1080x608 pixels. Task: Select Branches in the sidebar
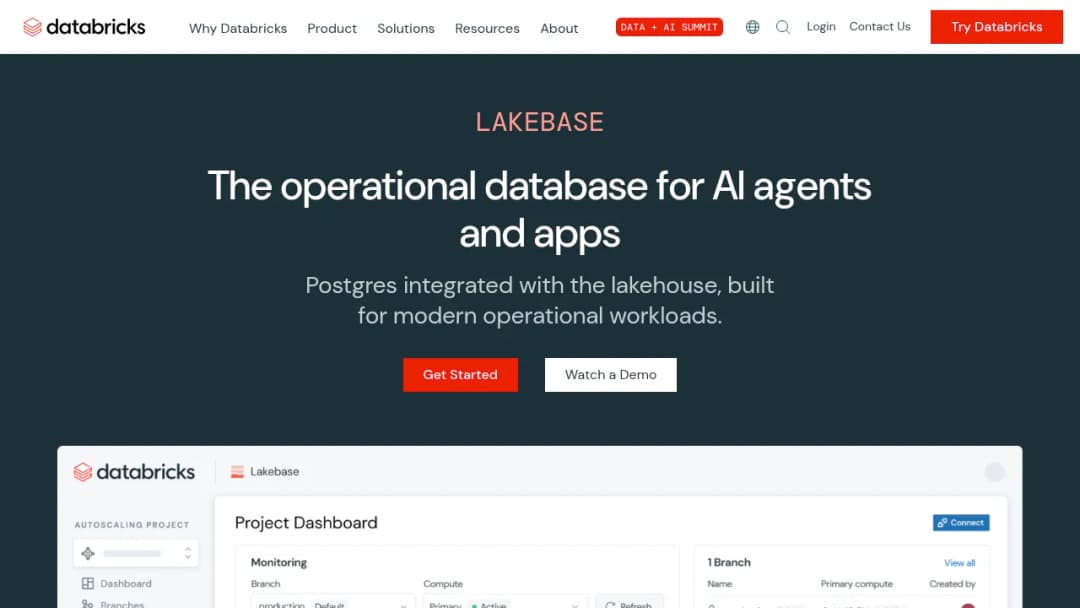[x=113, y=604]
